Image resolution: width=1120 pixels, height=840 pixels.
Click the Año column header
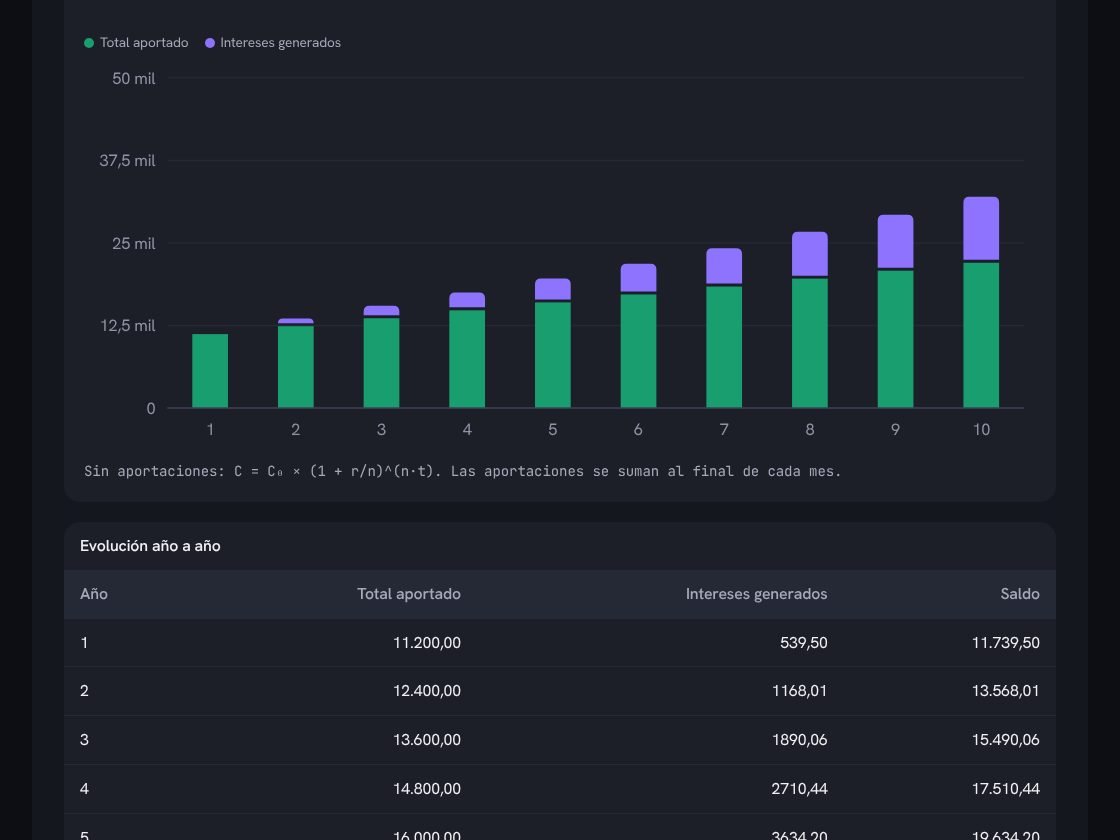94,594
